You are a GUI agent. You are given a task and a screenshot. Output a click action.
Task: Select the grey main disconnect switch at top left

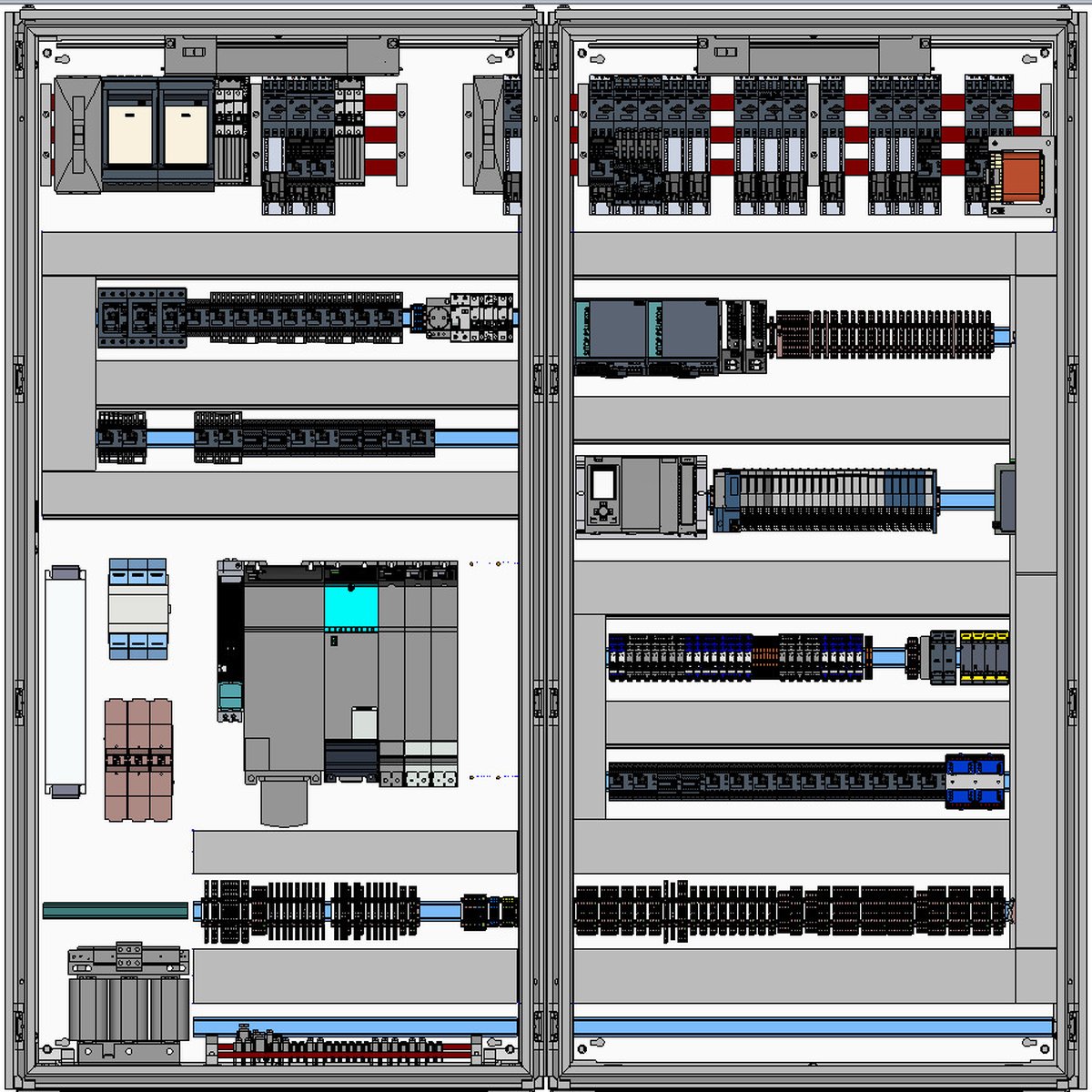78,136
